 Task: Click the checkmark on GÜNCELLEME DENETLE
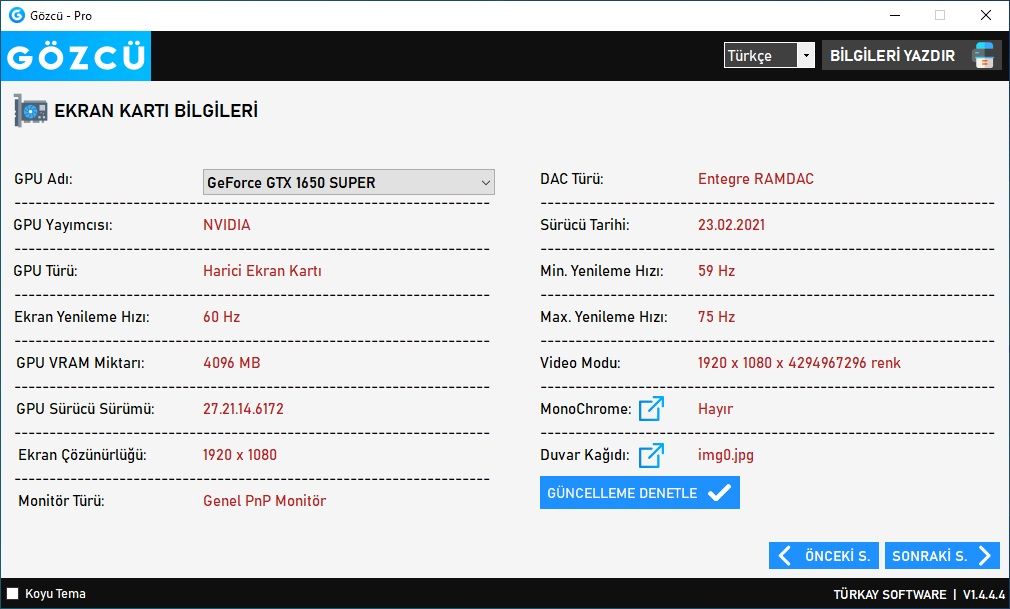[719, 493]
